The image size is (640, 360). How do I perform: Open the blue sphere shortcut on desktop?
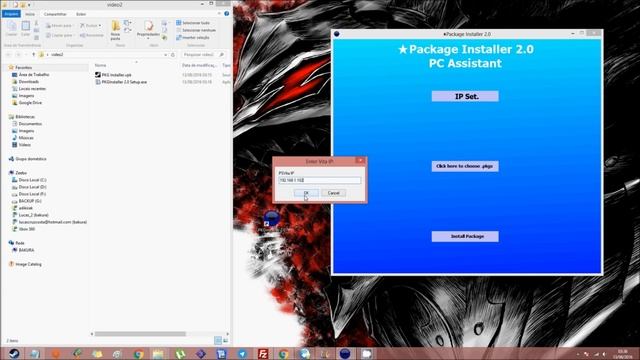click(x=271, y=219)
